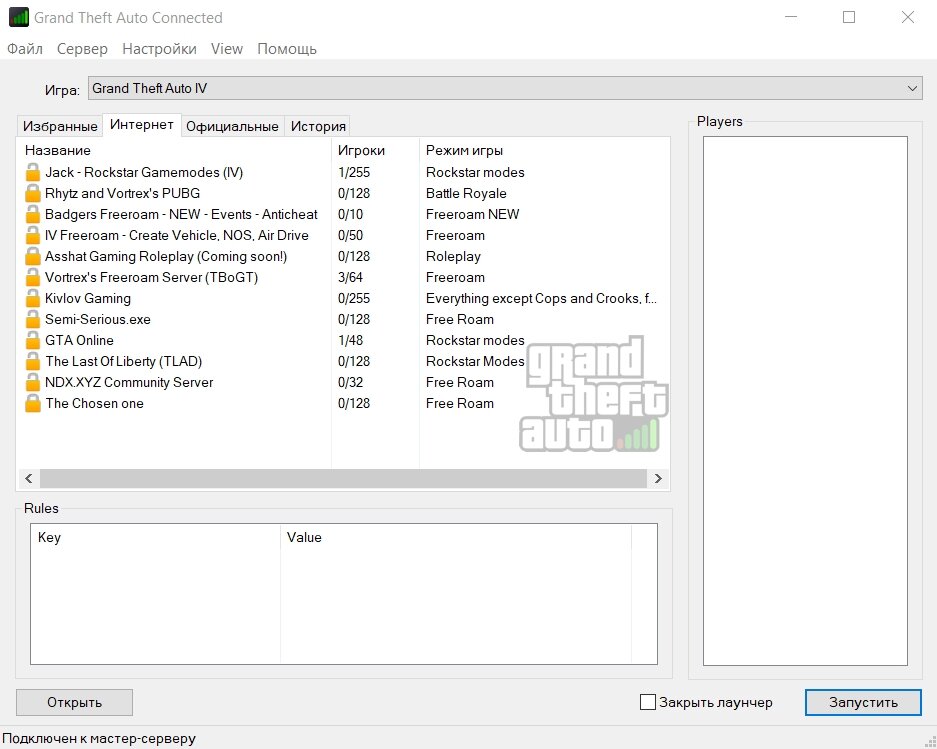
Task: Click player count '0/32' of NDX.XYZ server
Action: click(x=350, y=383)
